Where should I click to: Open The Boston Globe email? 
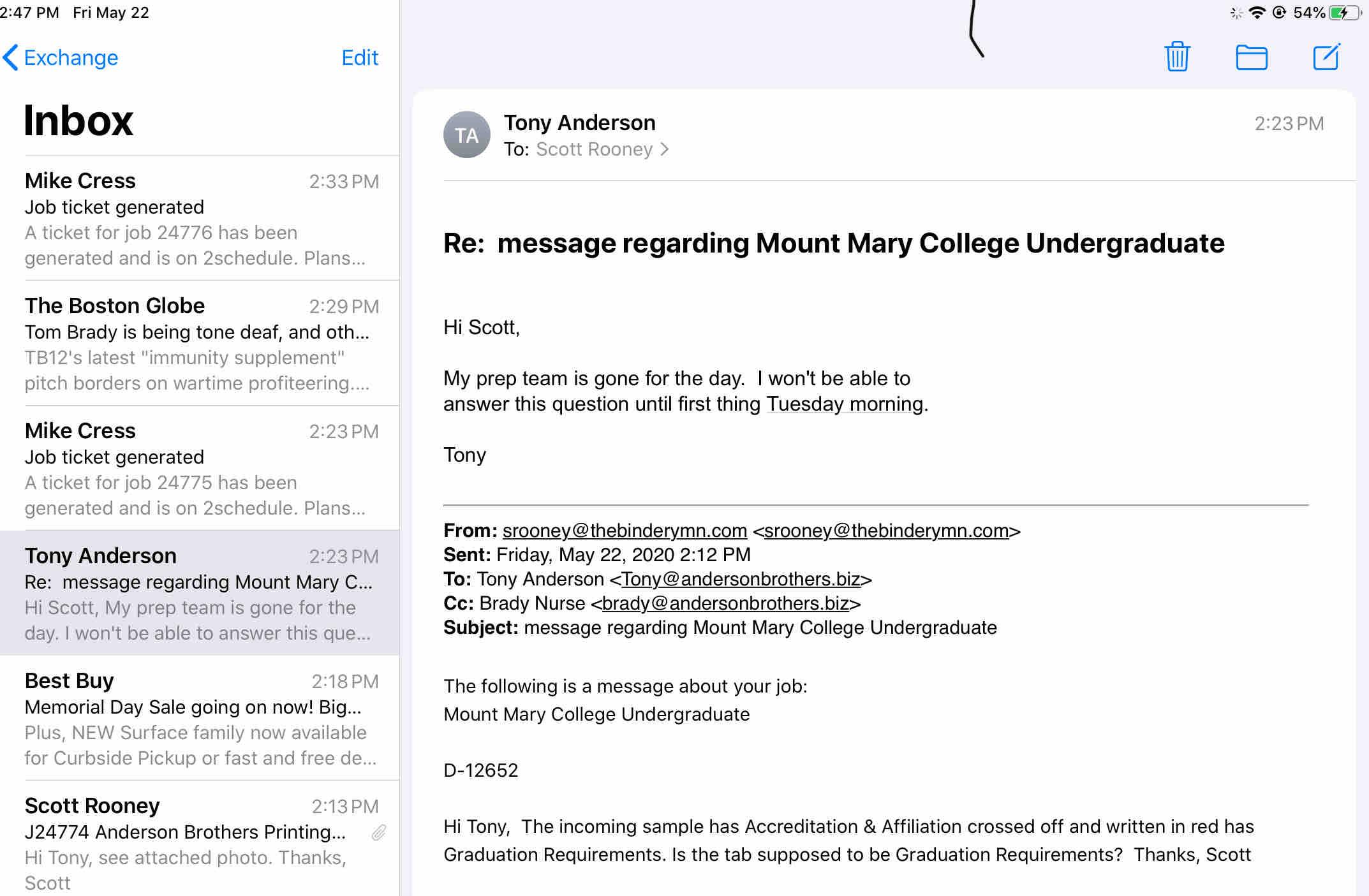click(x=202, y=344)
